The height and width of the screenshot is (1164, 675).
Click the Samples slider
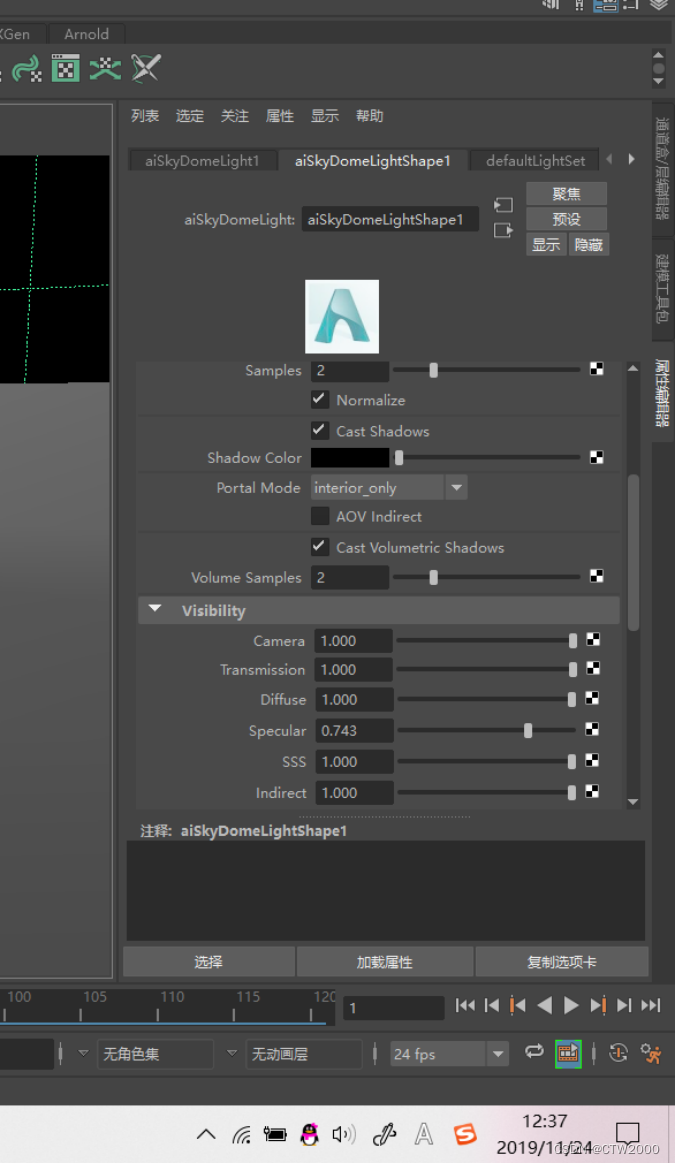486,370
